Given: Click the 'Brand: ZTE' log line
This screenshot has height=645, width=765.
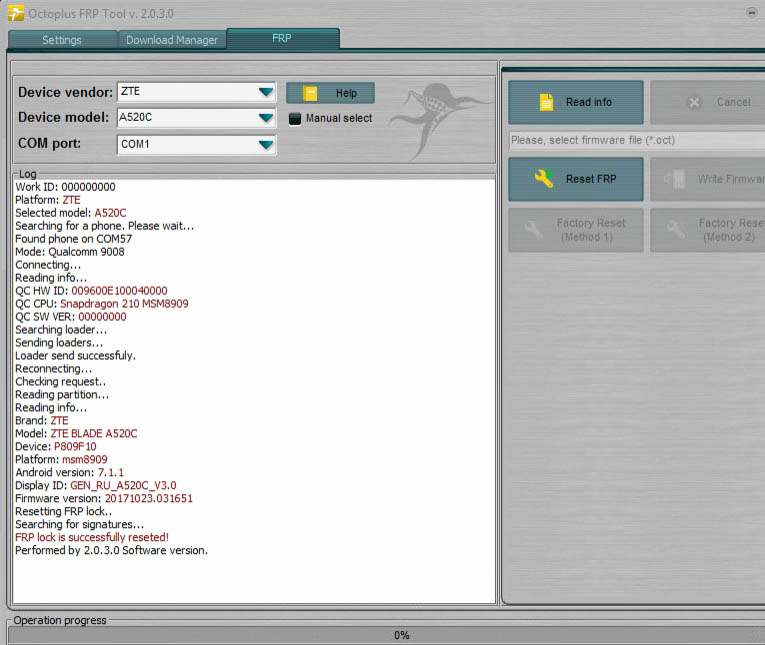Looking at the screenshot, I should point(42,421).
